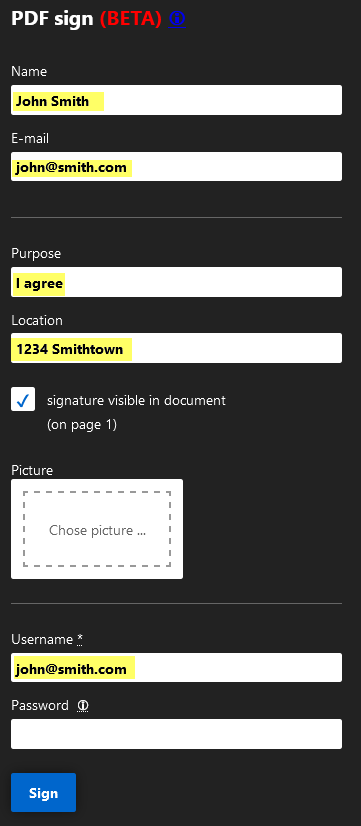Image resolution: width=361 pixels, height=826 pixels.
Task: Click into the Purpose field with 'I agree'
Action: click(177, 282)
